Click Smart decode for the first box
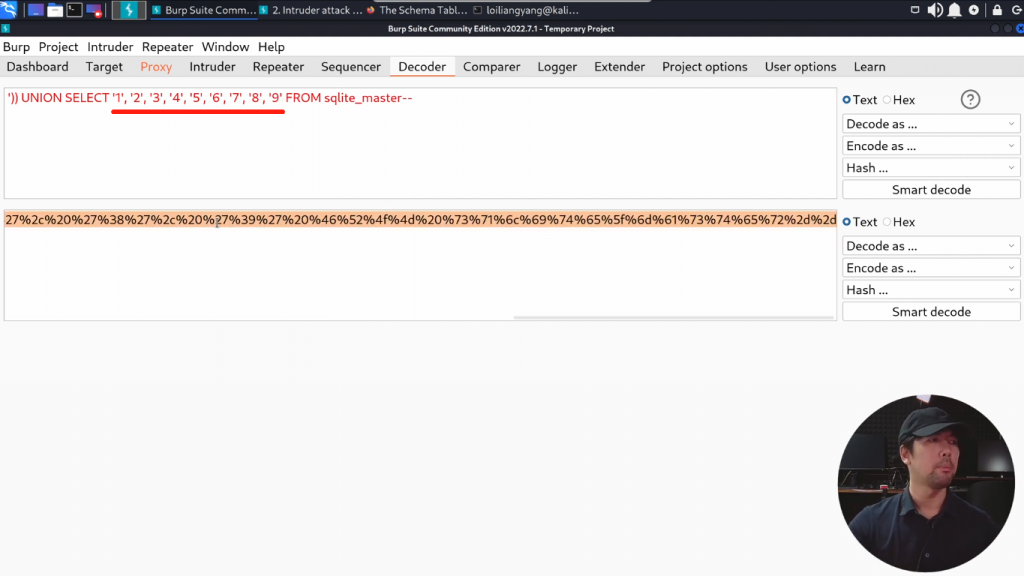 (931, 190)
